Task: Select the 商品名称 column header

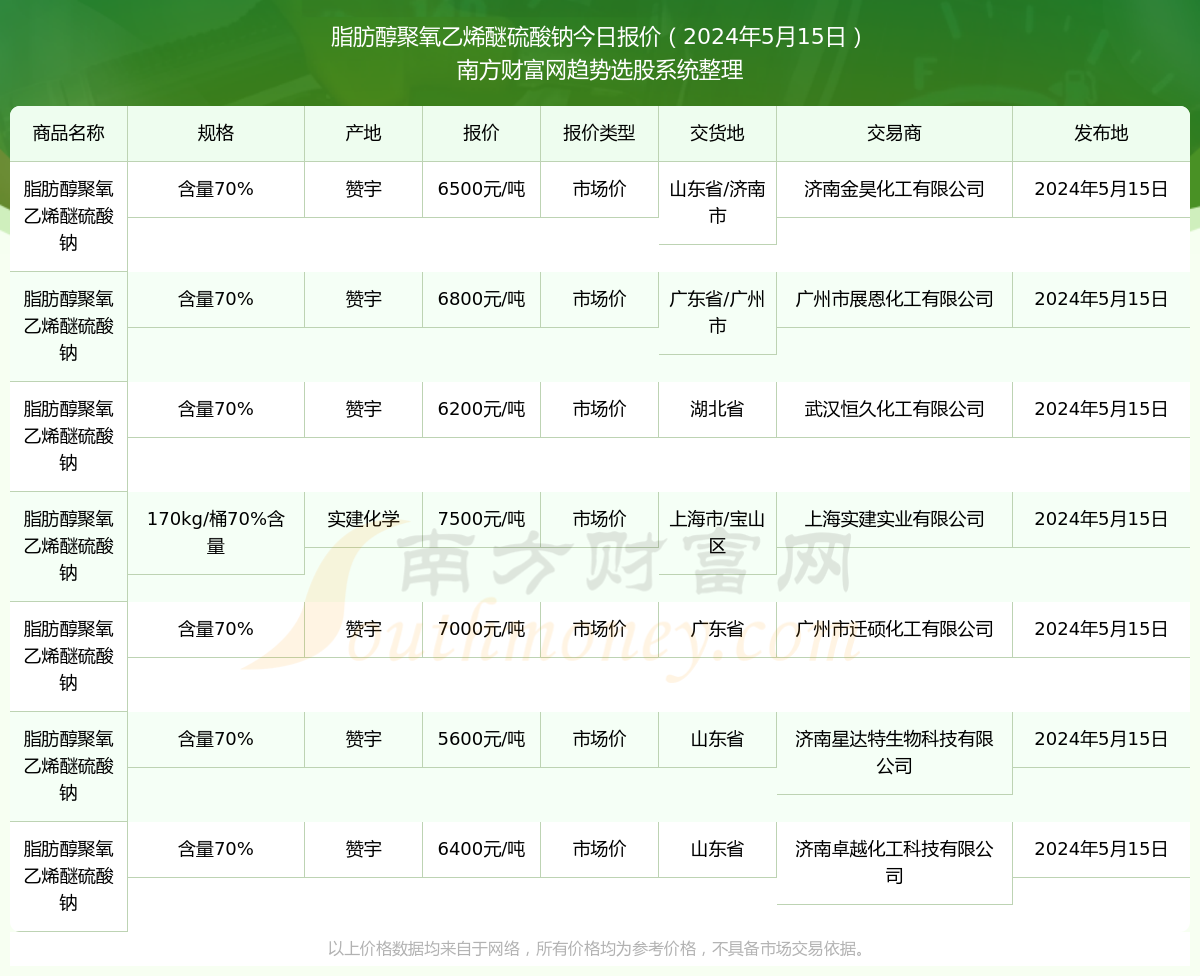Action: [x=68, y=133]
